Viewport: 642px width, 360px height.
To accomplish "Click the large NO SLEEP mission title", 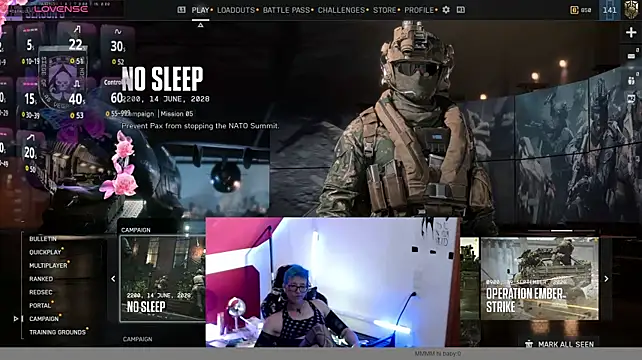I will tap(162, 79).
